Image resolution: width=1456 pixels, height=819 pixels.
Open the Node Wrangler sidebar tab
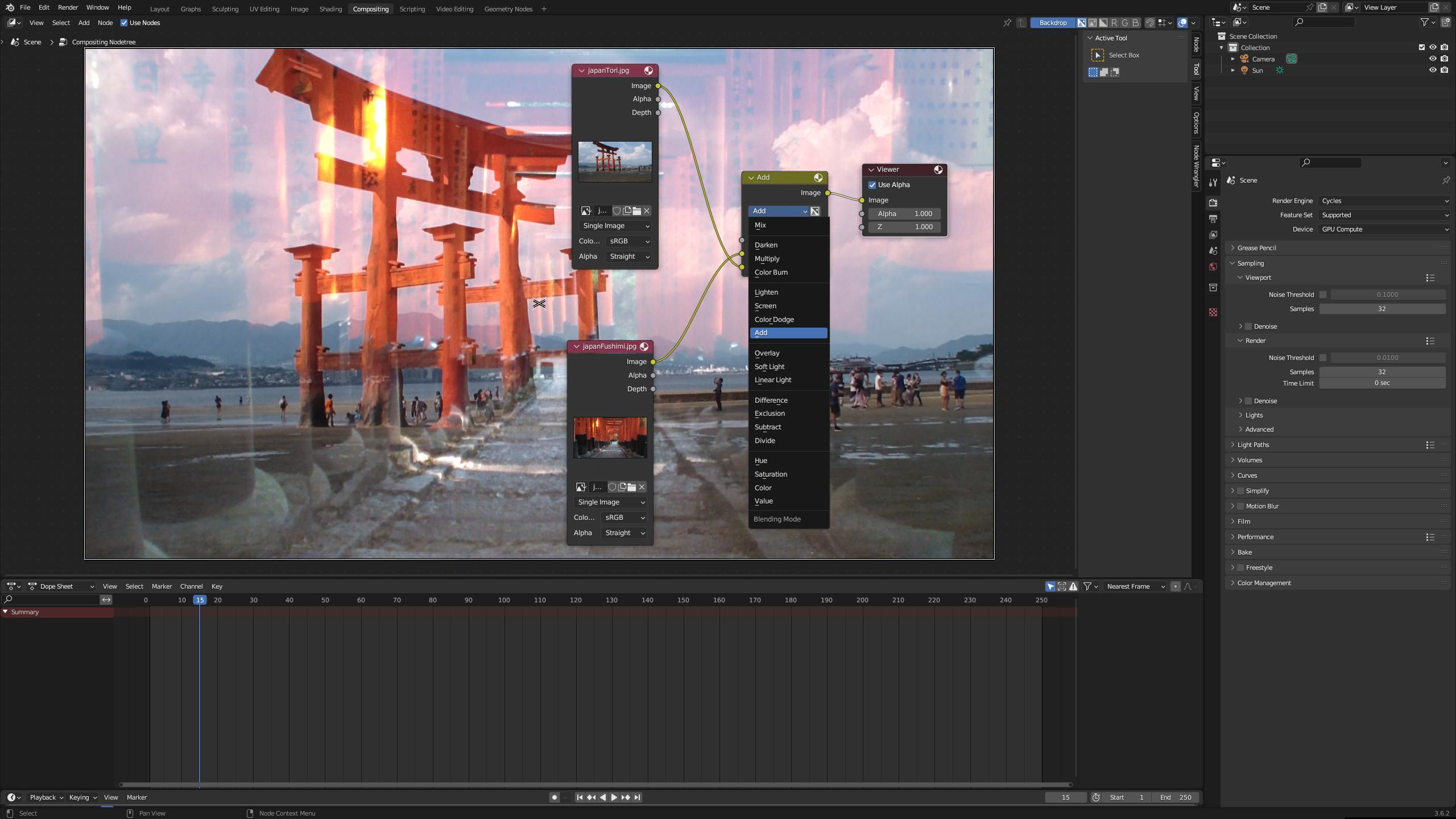[x=1196, y=167]
